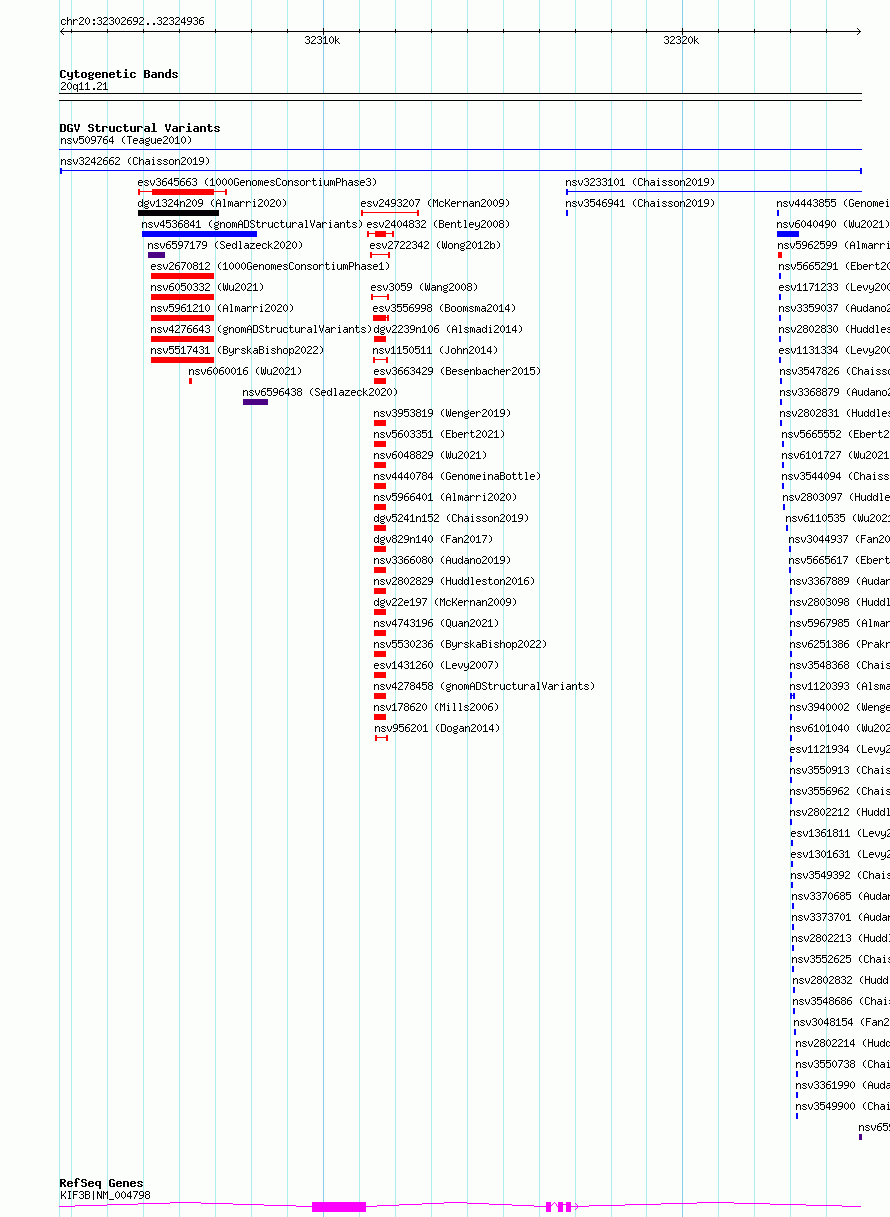Select nsv4743196 (Quan2021) variant
This screenshot has width=890, height=1217.
(436, 624)
